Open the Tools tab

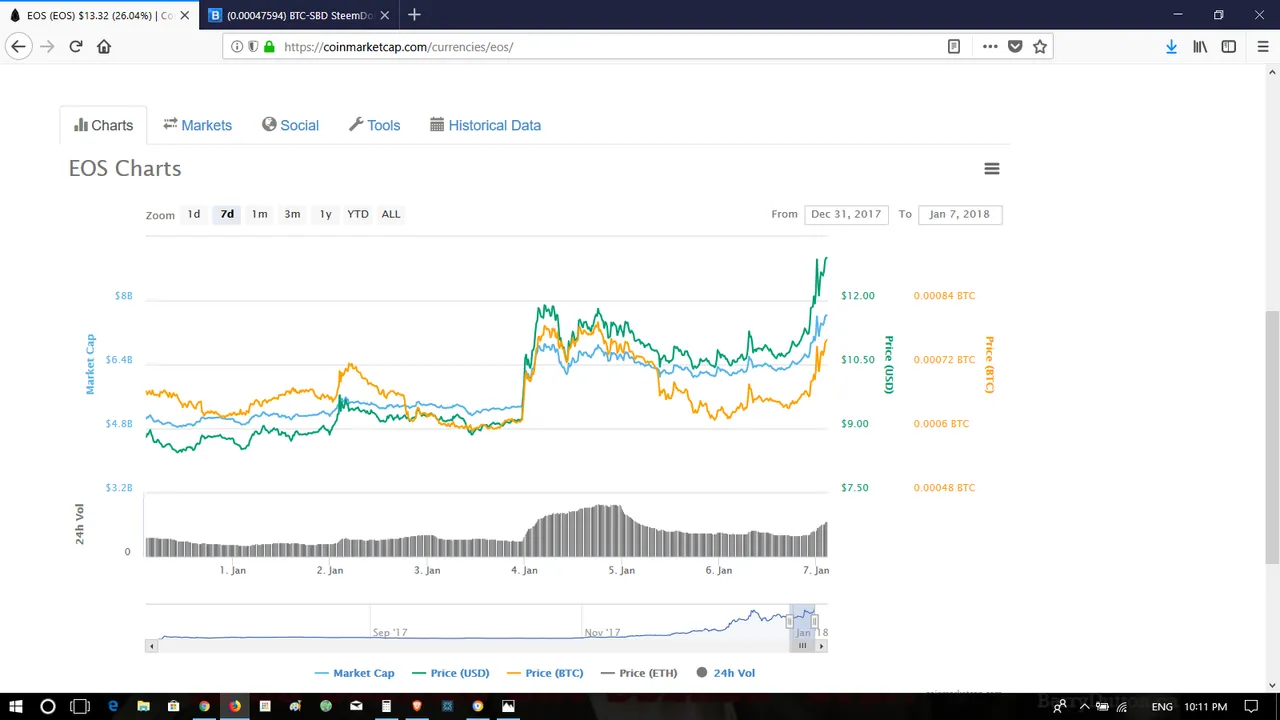(374, 125)
